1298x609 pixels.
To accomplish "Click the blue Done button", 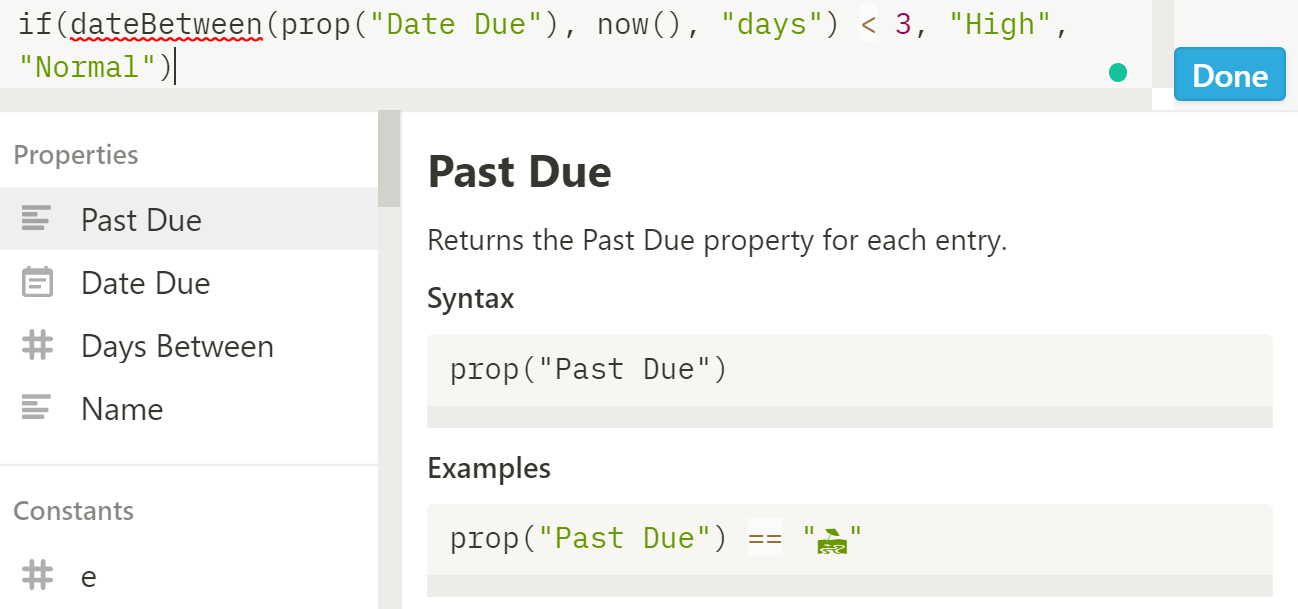I will click(1229, 75).
